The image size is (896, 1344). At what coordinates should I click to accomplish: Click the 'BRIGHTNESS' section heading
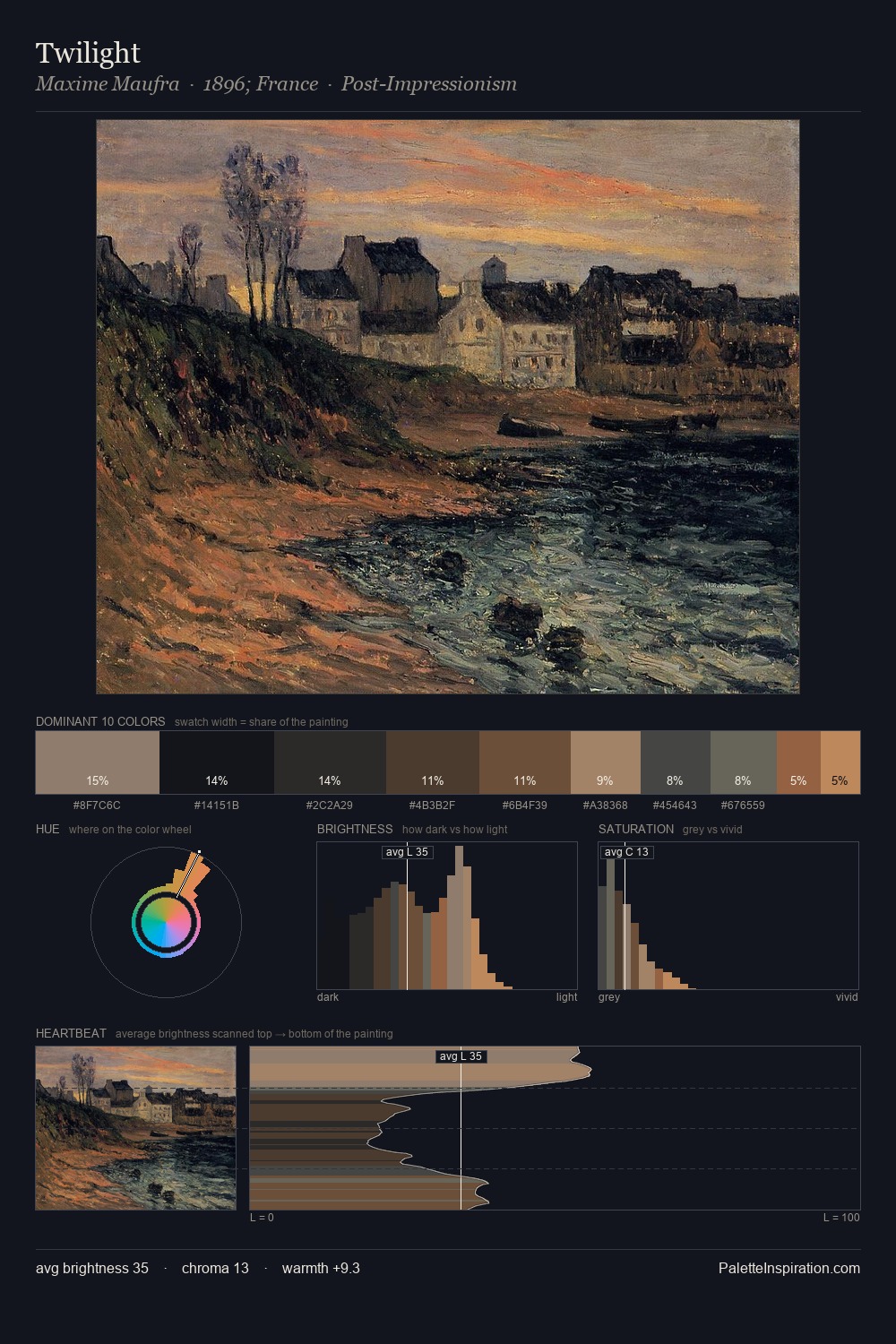(x=355, y=829)
